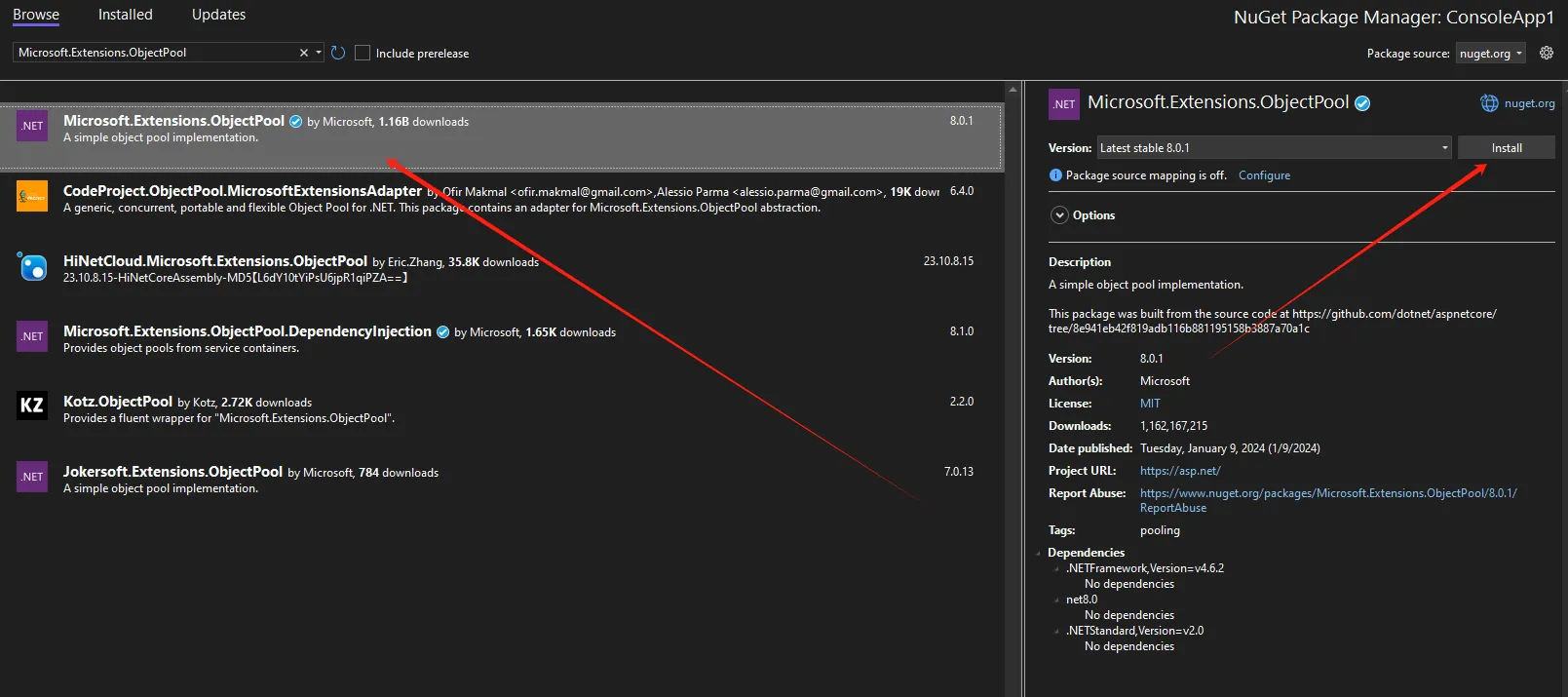Click the CodeProject.ObjectPool adapter package icon
The height and width of the screenshot is (697, 1568).
coord(32,196)
